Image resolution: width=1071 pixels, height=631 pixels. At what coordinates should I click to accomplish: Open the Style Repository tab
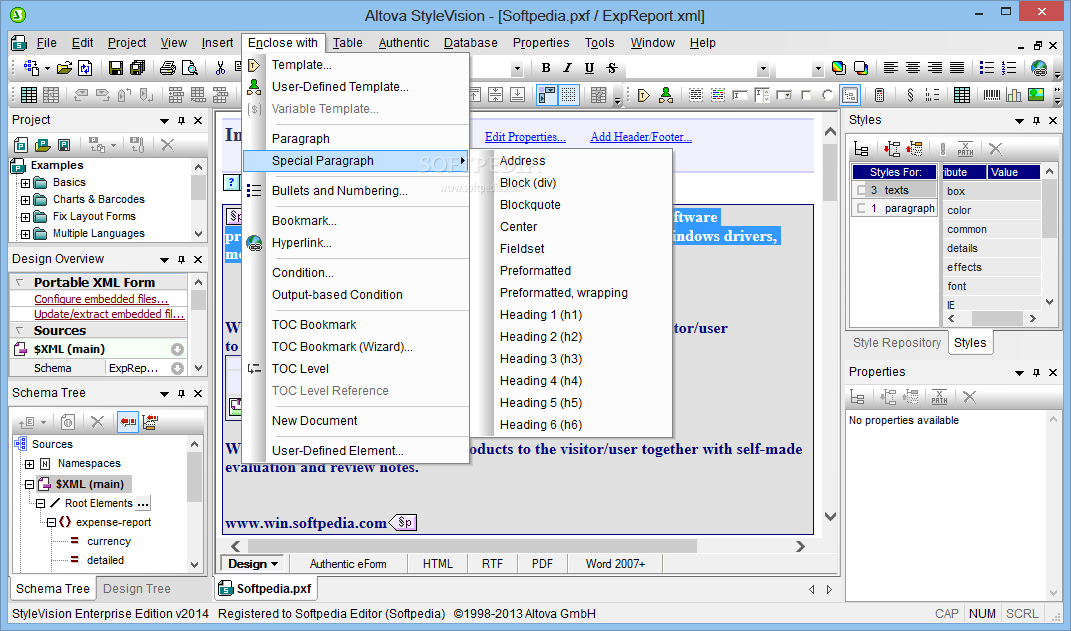(896, 343)
